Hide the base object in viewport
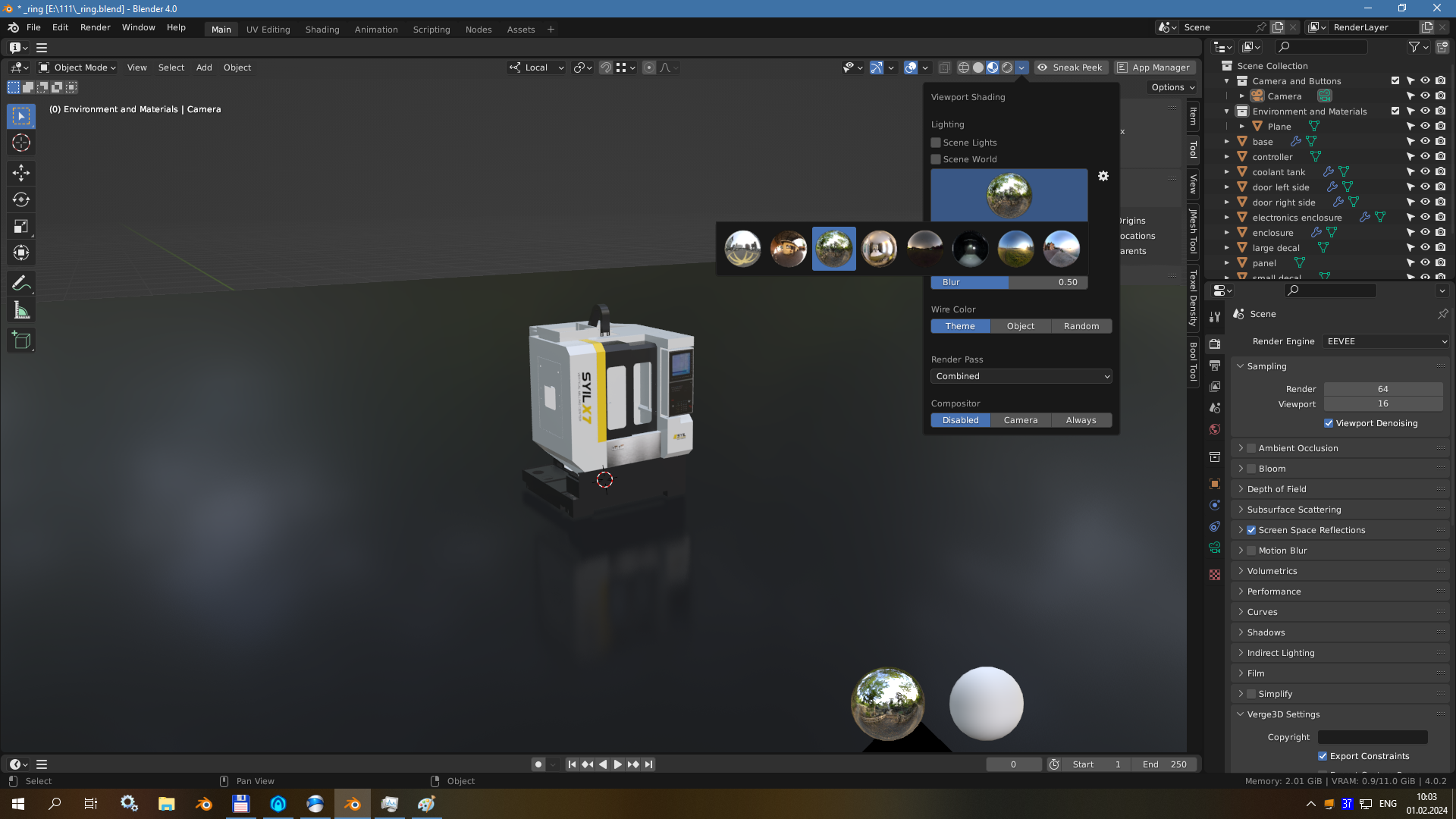1456x819 pixels. point(1425,142)
